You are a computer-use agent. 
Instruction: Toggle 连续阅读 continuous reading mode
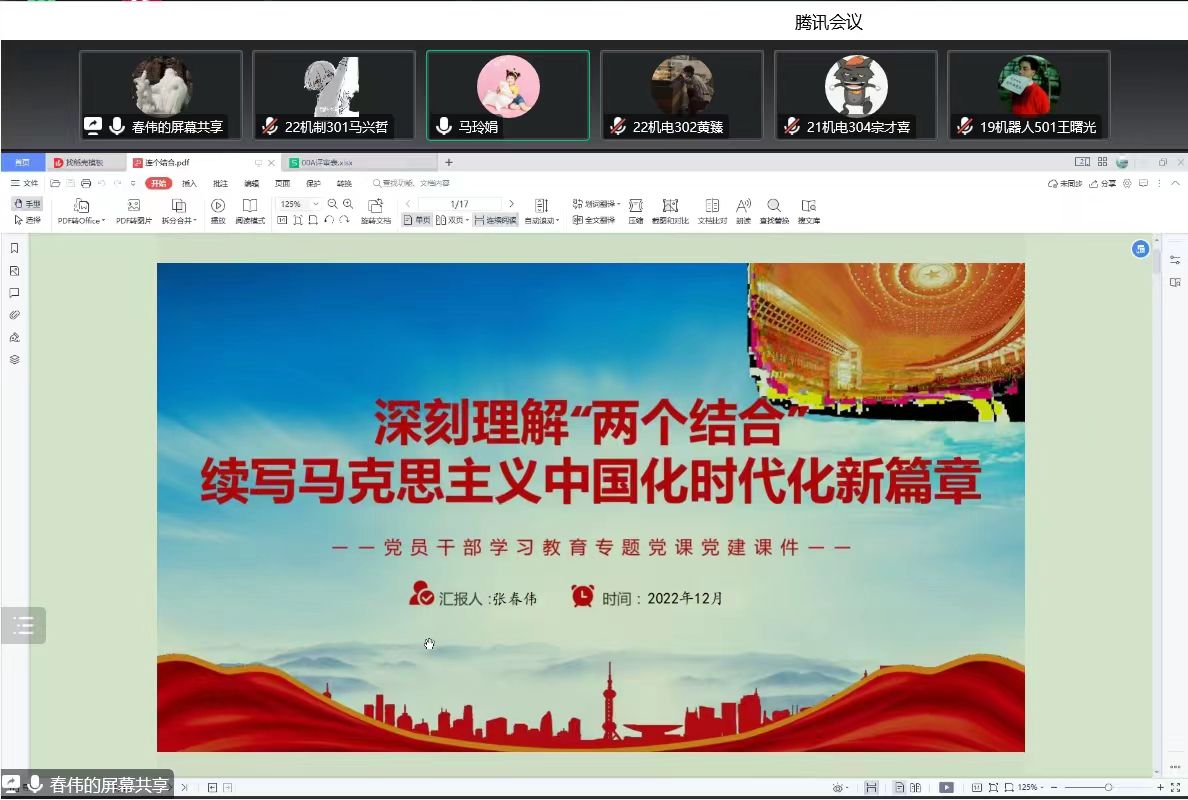point(495,220)
